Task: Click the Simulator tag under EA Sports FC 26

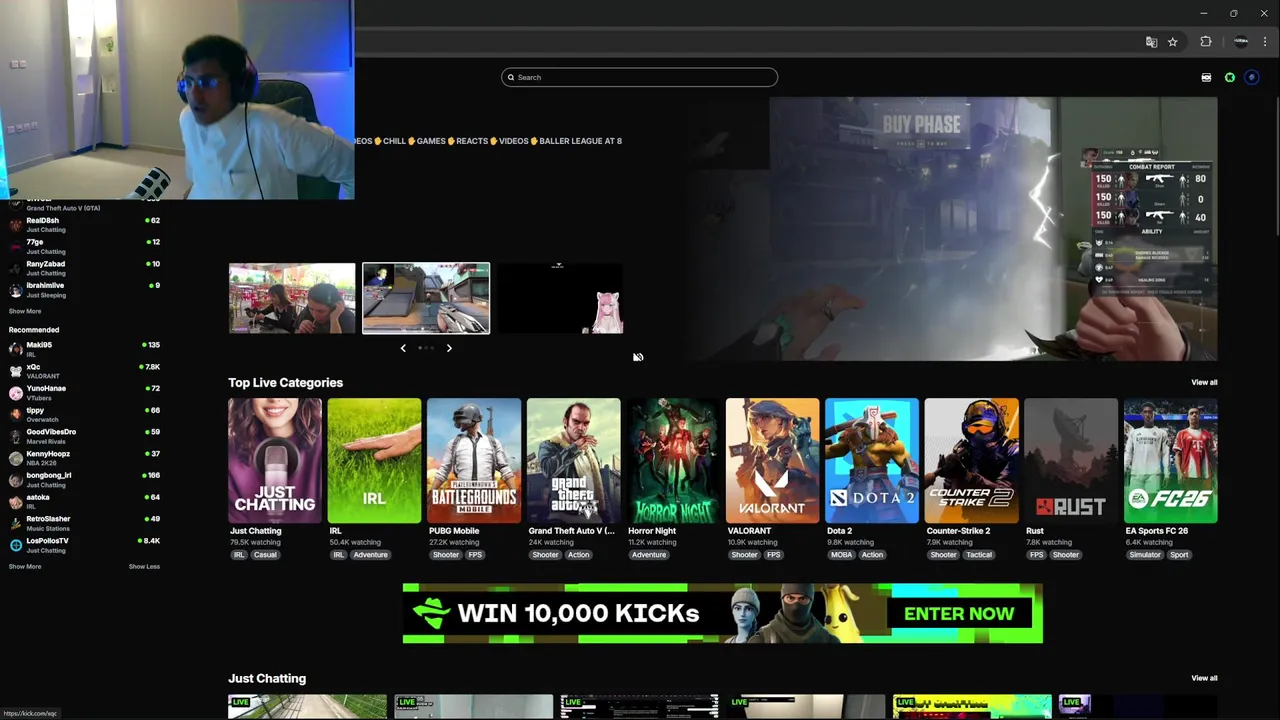Action: pyautogui.click(x=1145, y=555)
